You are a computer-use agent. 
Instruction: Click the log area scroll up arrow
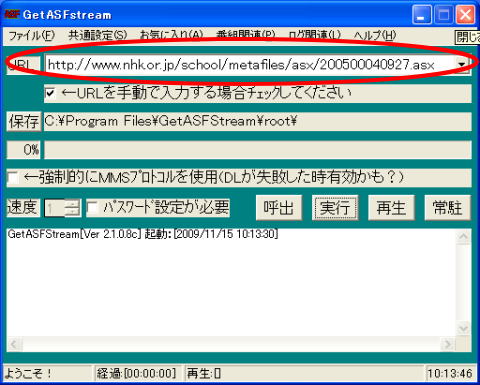(464, 237)
